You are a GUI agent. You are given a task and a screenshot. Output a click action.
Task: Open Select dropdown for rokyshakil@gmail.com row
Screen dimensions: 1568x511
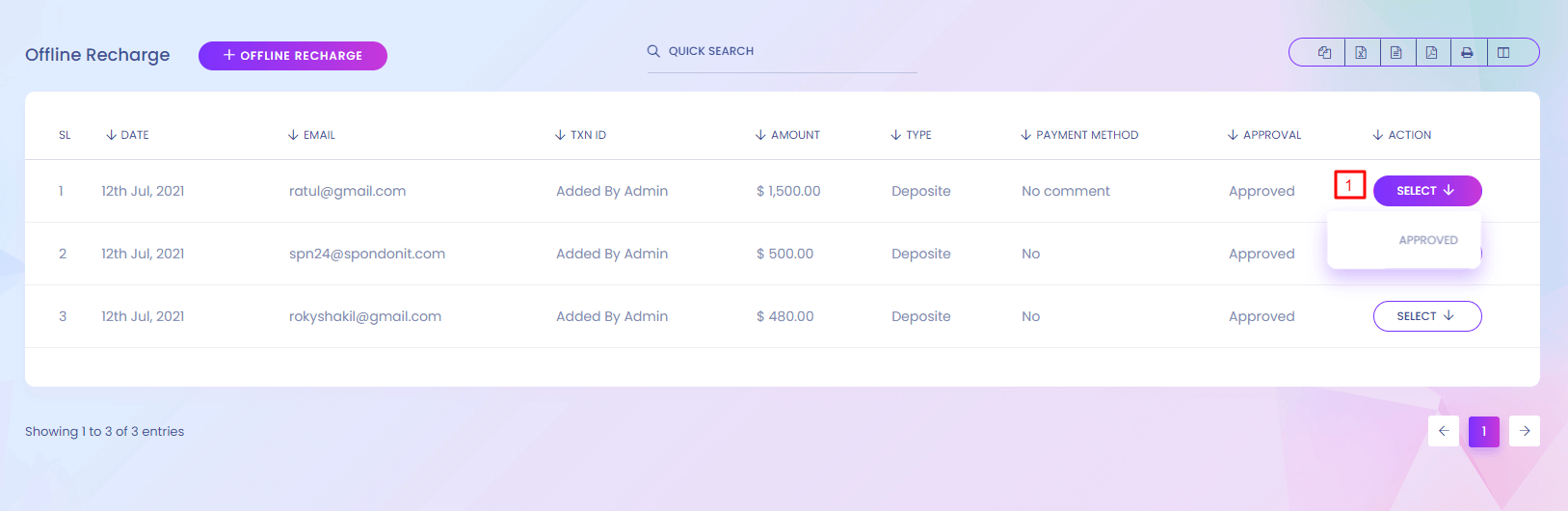pyautogui.click(x=1426, y=316)
